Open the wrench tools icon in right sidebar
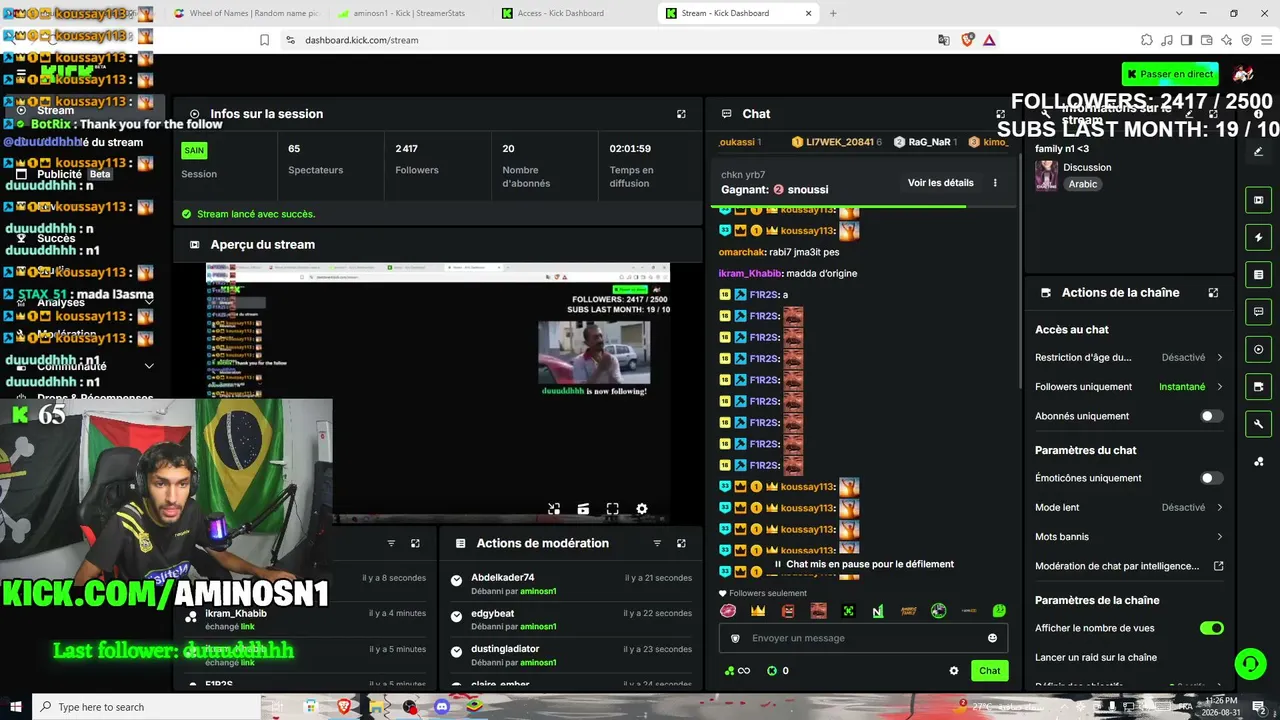 [1258, 424]
